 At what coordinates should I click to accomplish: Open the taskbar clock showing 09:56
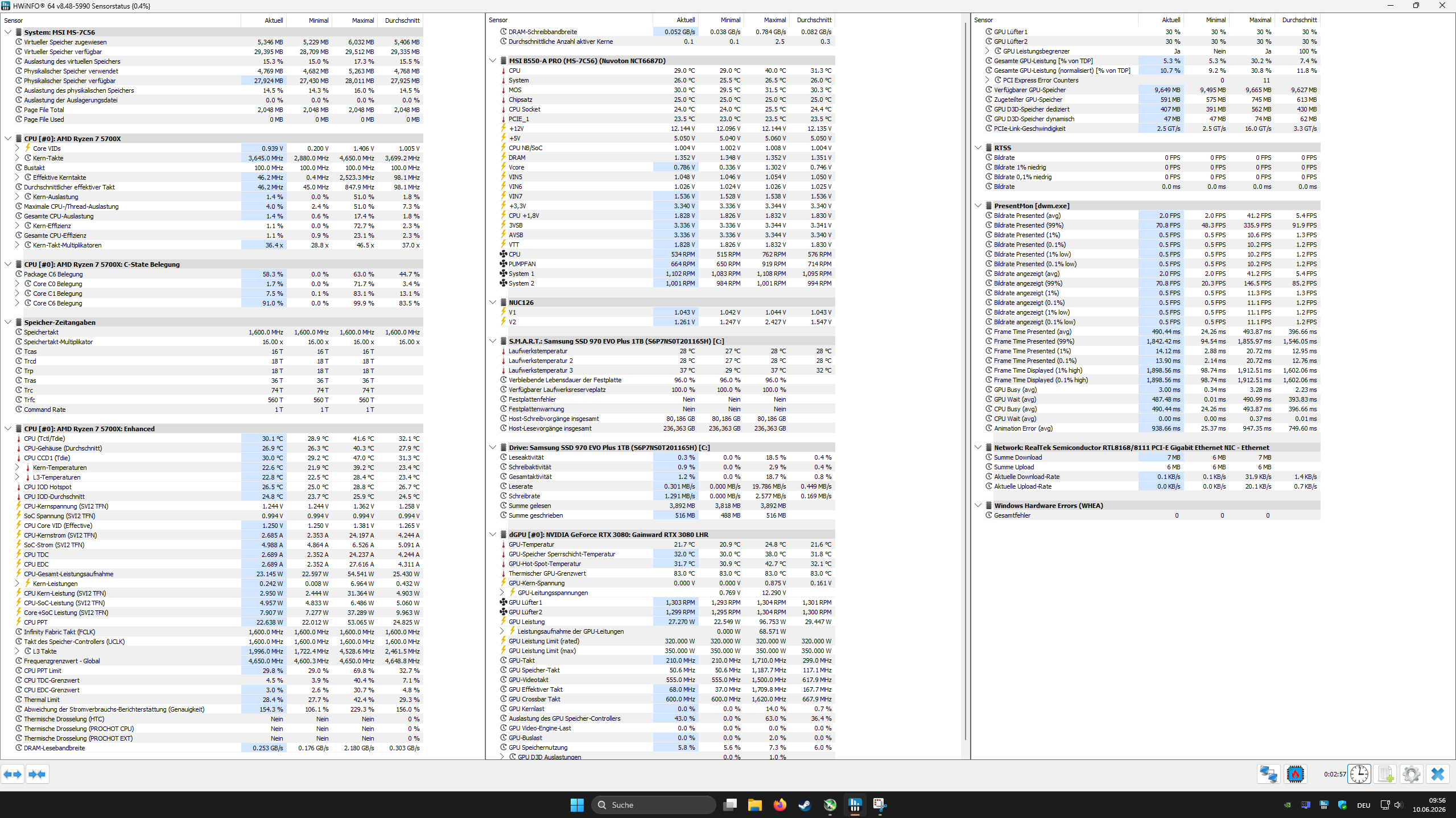pyautogui.click(x=1429, y=805)
